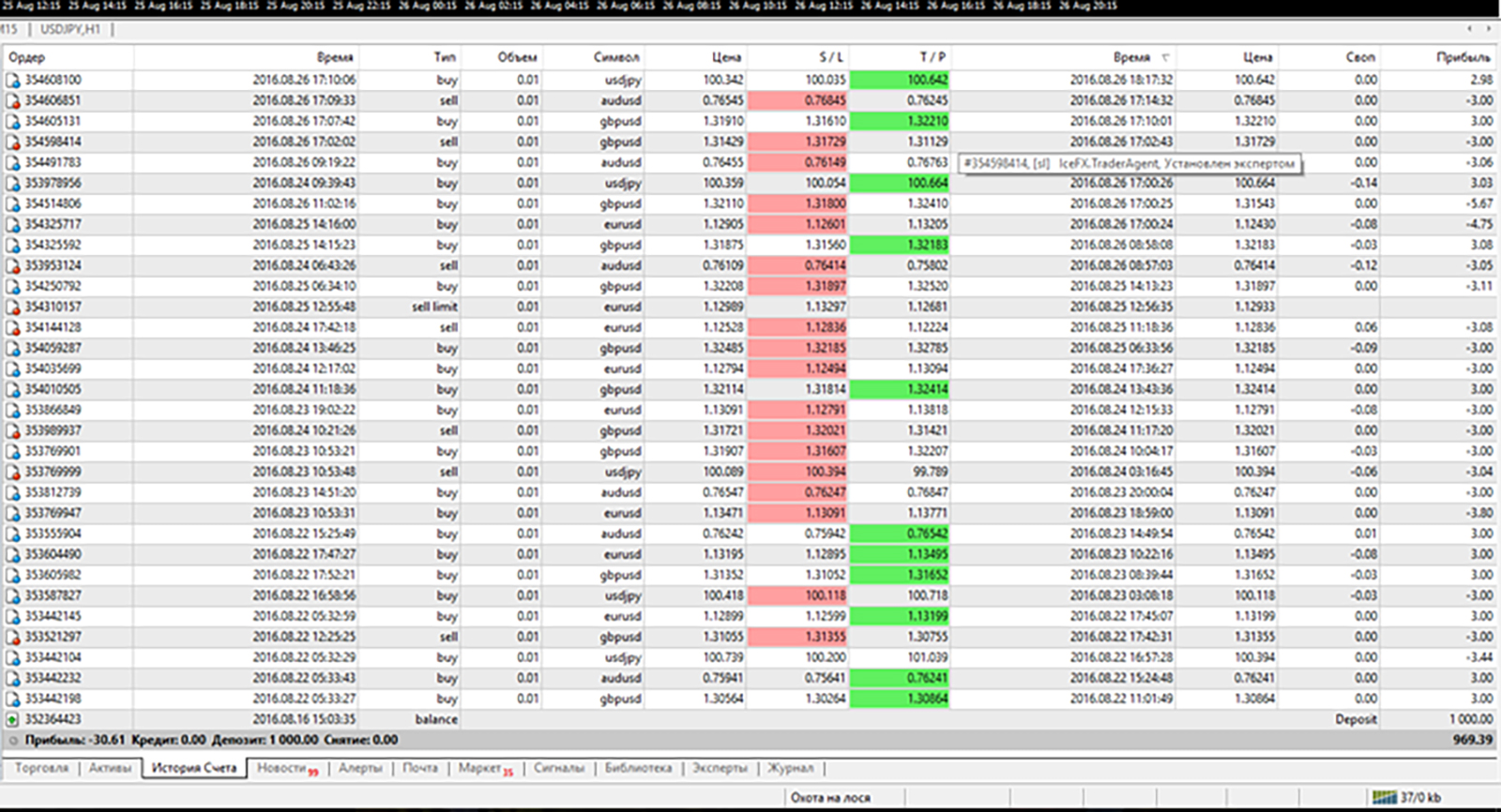This screenshot has width=1501, height=812.
Task: Click the buy order icon for 354608100
Action: point(13,81)
